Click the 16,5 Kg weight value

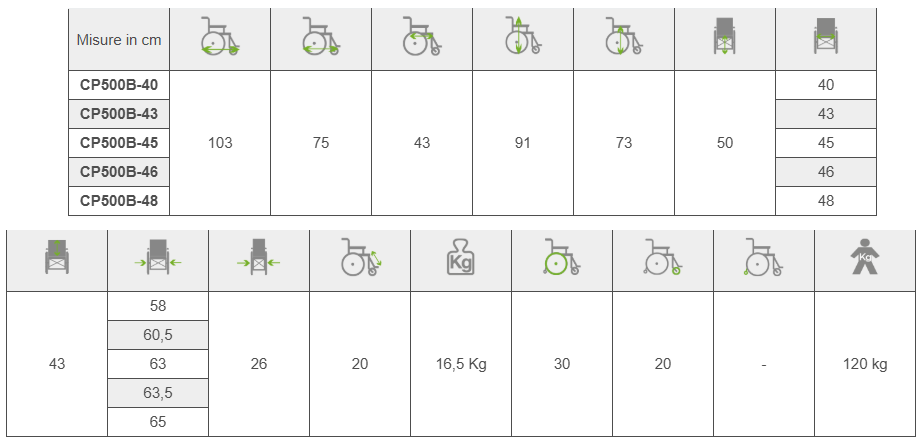coord(461,364)
